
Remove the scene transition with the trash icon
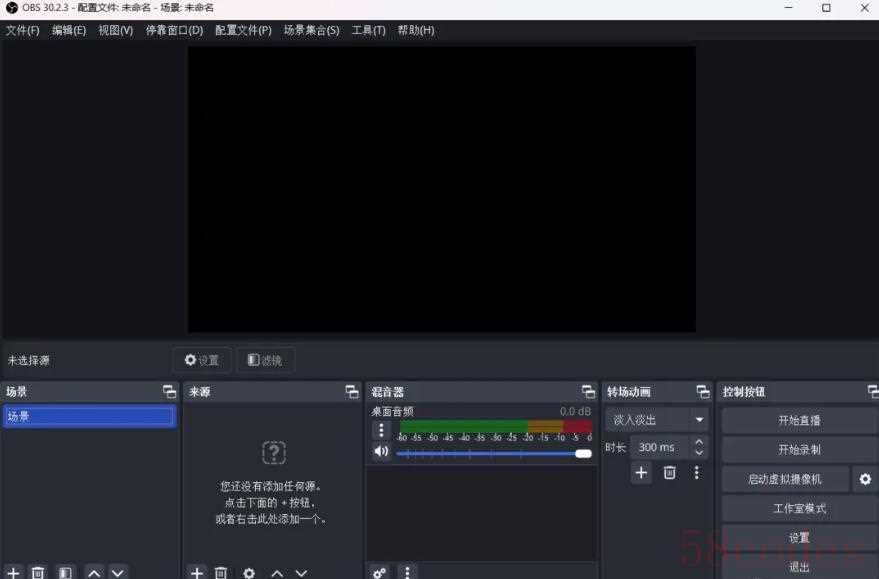coord(670,473)
